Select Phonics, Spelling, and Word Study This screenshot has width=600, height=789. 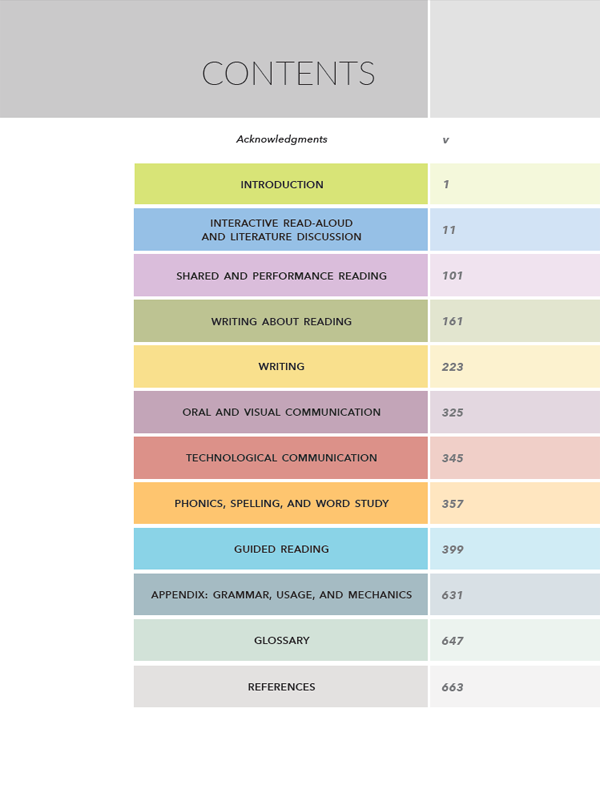[x=282, y=504]
